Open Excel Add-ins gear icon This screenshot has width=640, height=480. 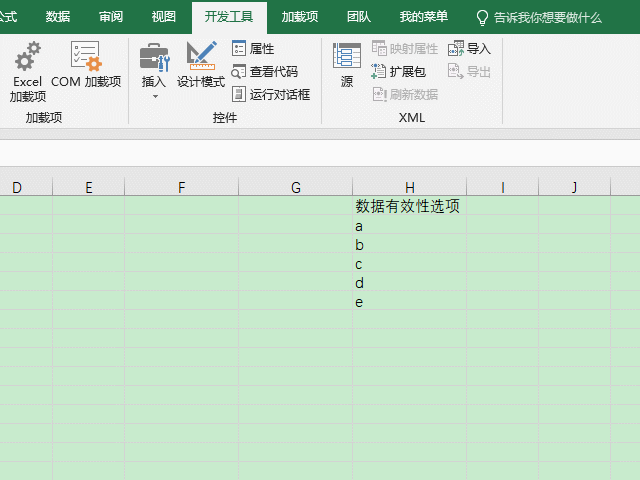pos(28,56)
